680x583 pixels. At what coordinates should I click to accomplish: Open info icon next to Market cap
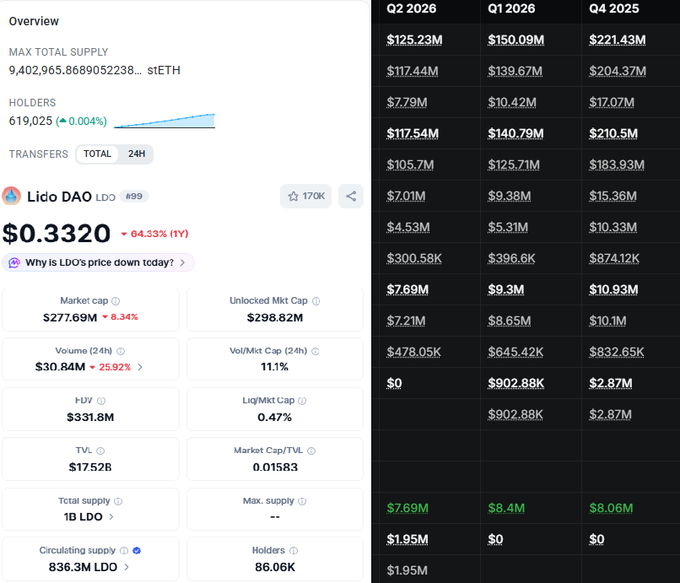pos(115,301)
